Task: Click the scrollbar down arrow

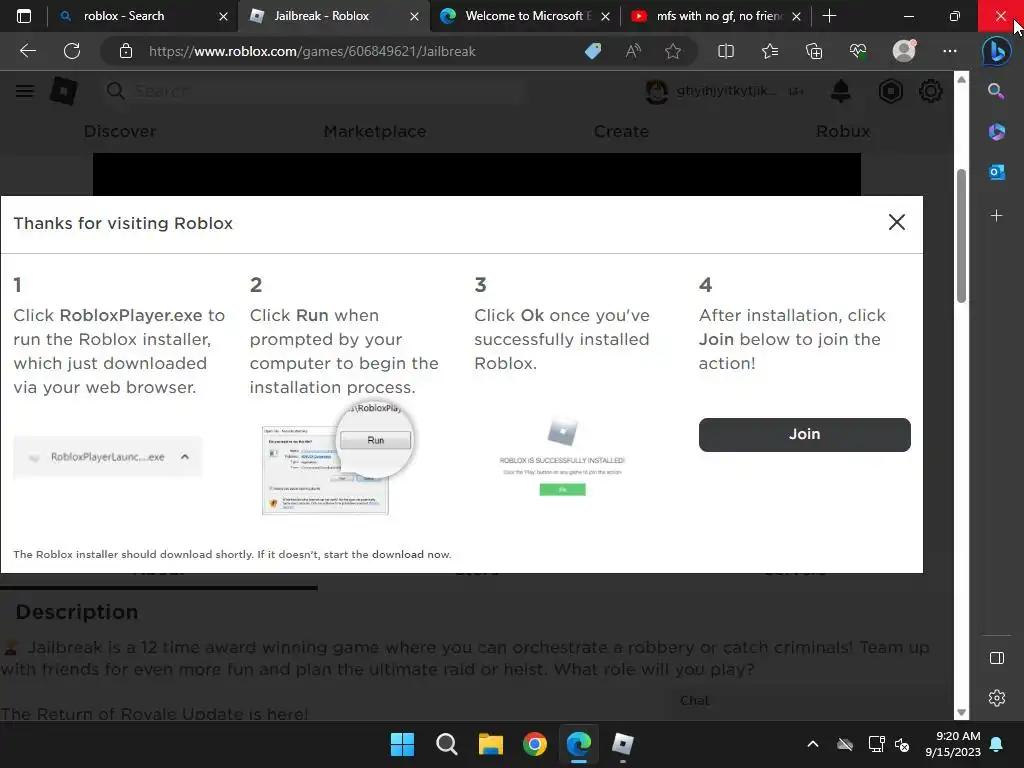Action: [x=961, y=712]
